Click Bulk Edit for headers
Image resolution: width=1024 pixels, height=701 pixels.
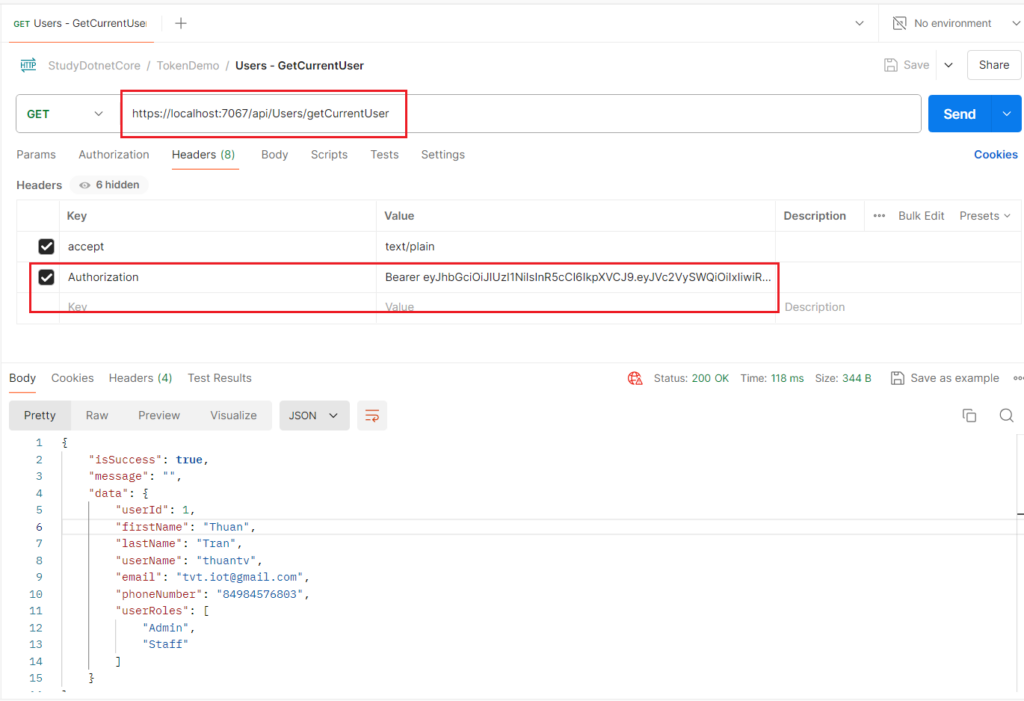pos(921,216)
